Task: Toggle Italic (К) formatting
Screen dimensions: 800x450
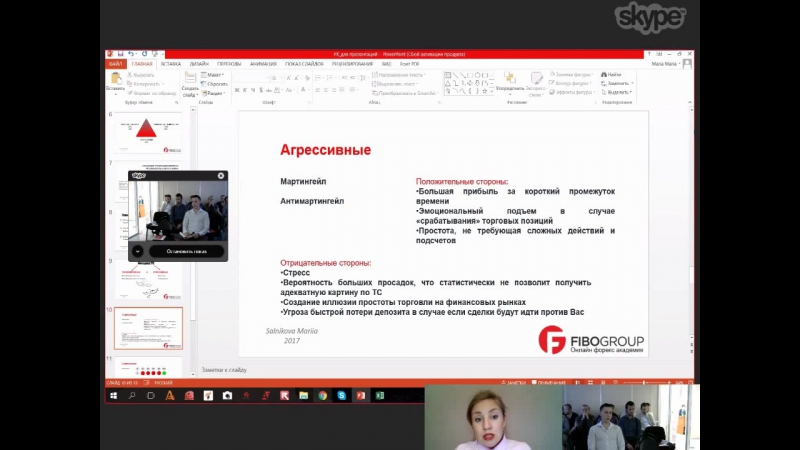Action: pyautogui.click(x=245, y=90)
